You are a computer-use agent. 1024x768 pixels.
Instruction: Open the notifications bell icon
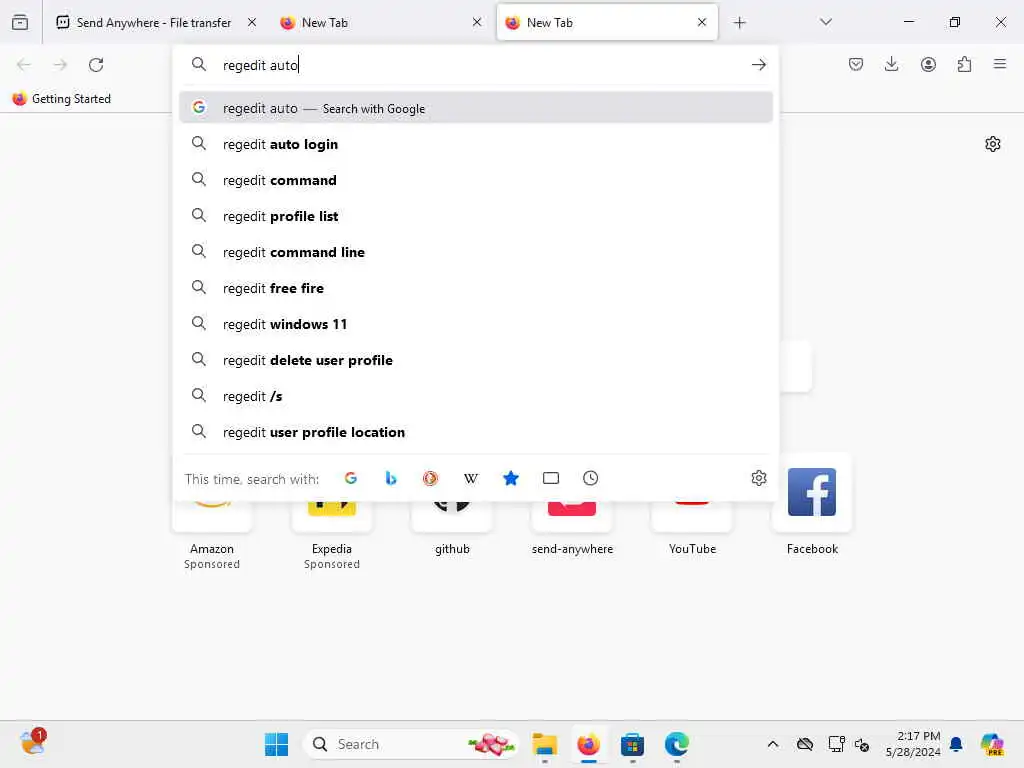[956, 744]
